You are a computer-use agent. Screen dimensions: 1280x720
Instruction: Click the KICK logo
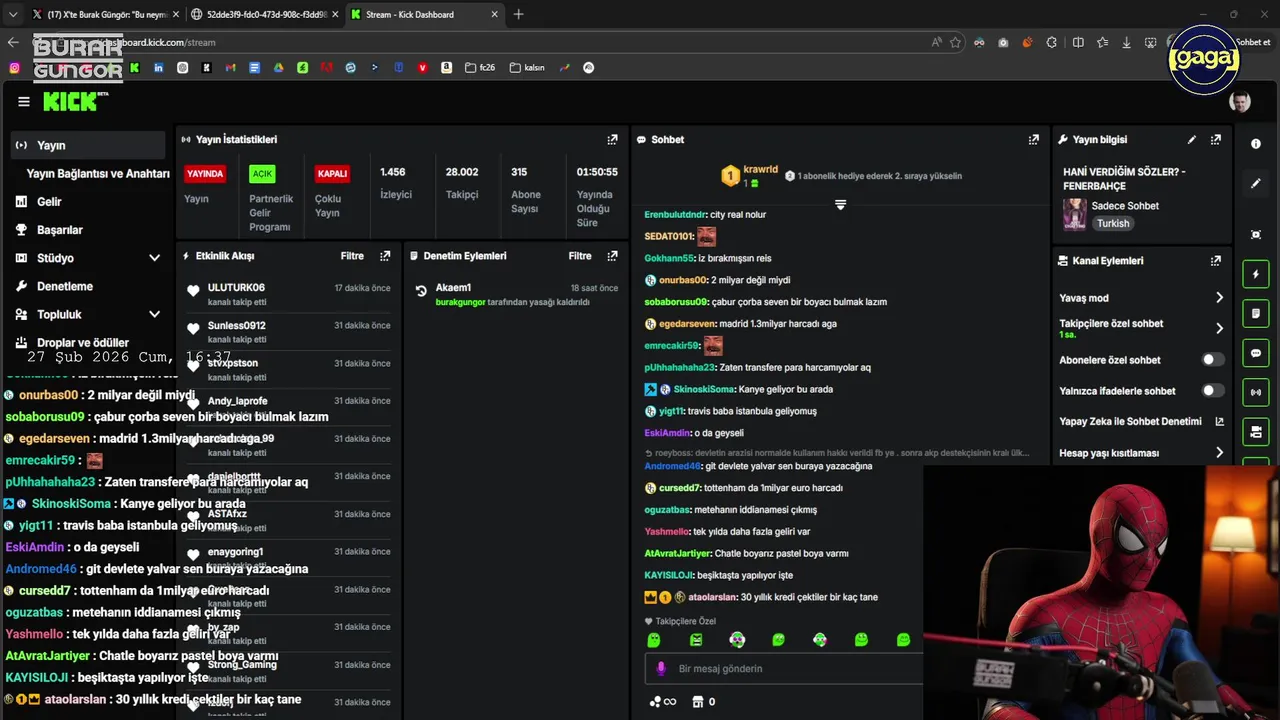point(75,101)
